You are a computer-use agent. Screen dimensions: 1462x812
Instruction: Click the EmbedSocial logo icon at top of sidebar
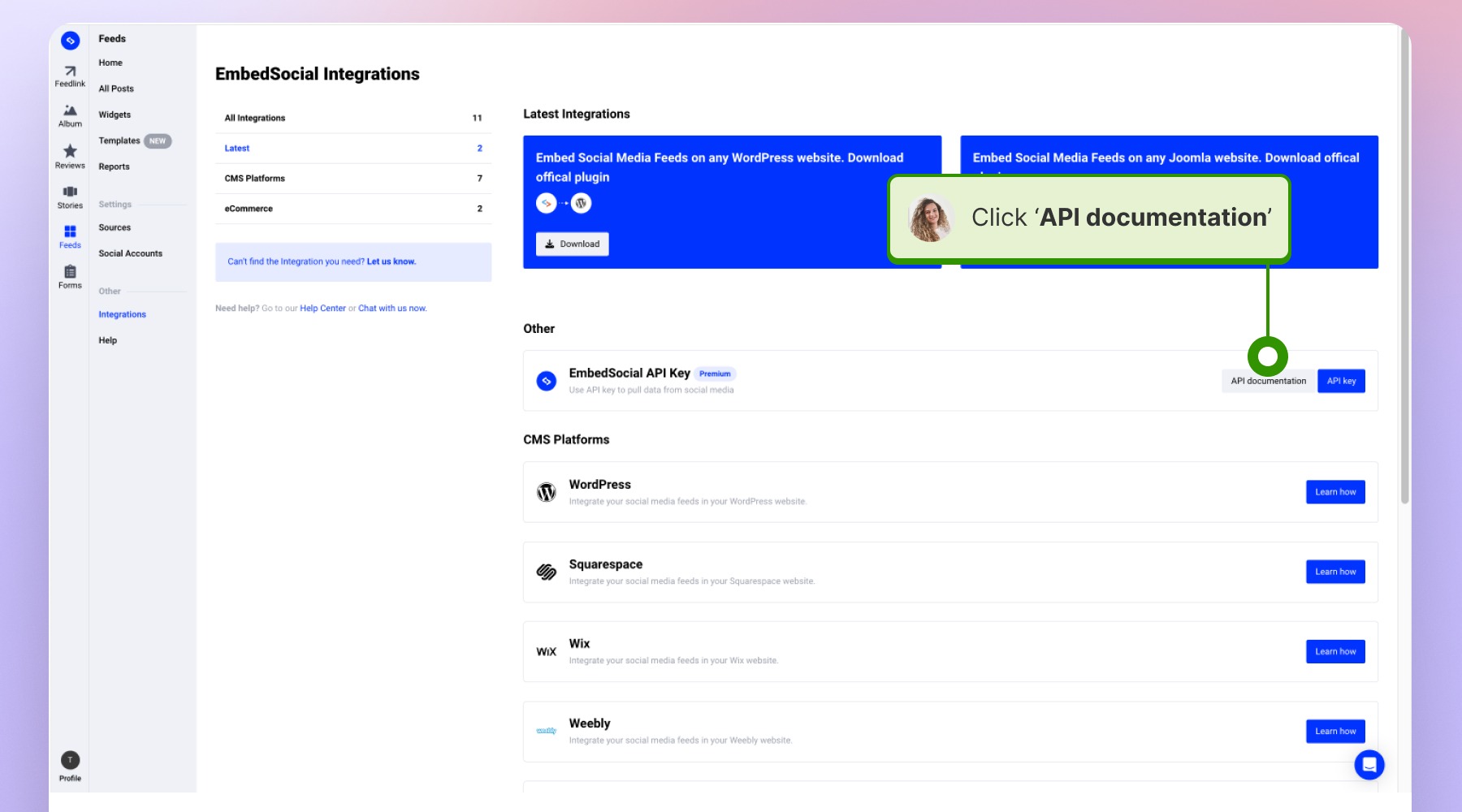[71, 41]
